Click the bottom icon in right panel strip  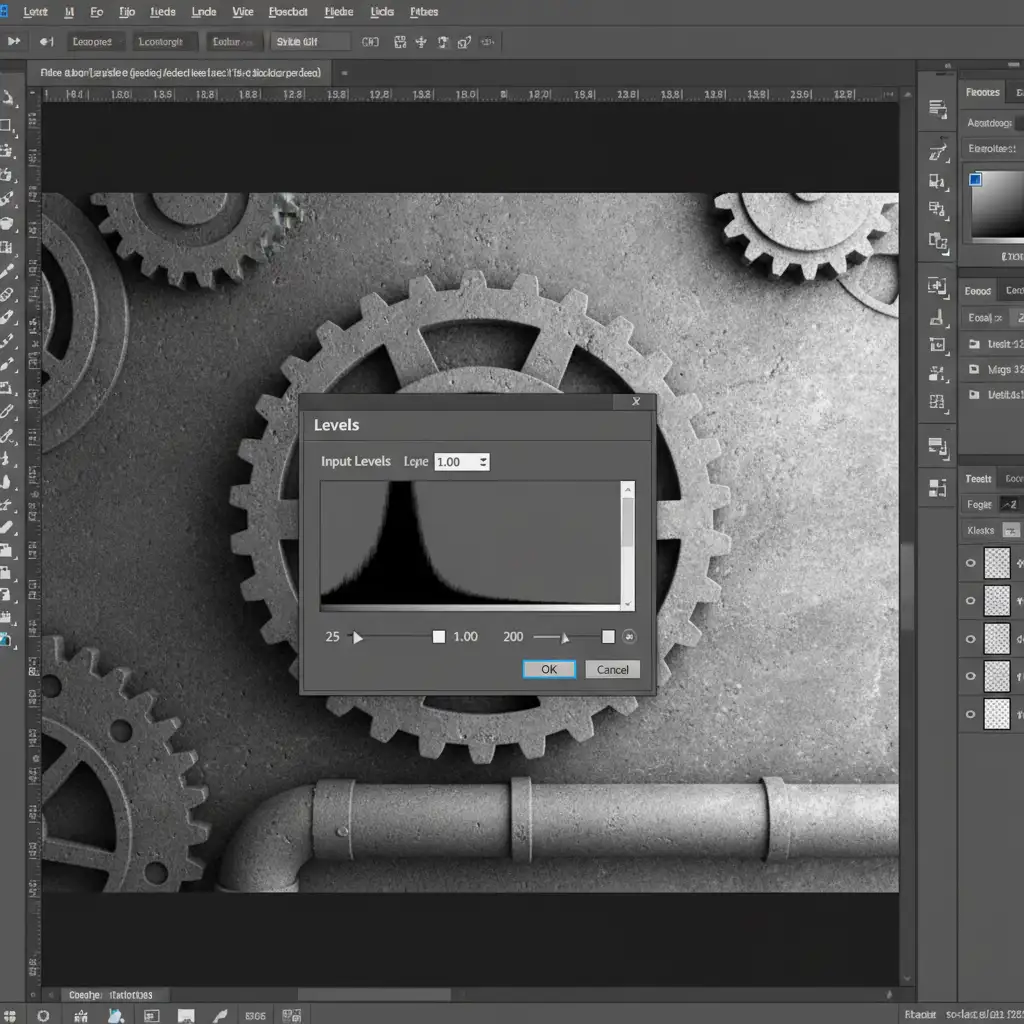(x=937, y=488)
